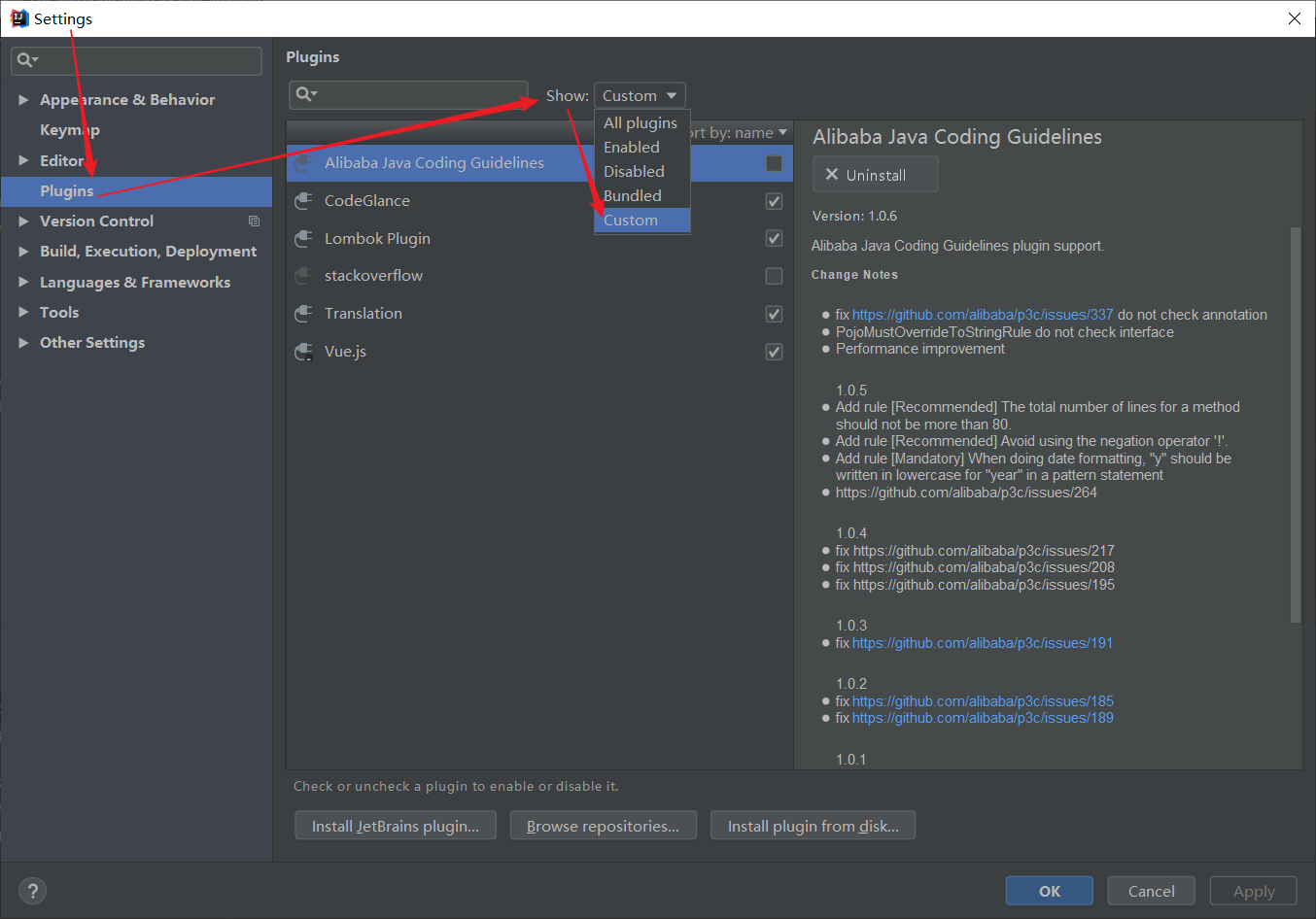Click the plugin search magnifier icon

click(x=306, y=94)
